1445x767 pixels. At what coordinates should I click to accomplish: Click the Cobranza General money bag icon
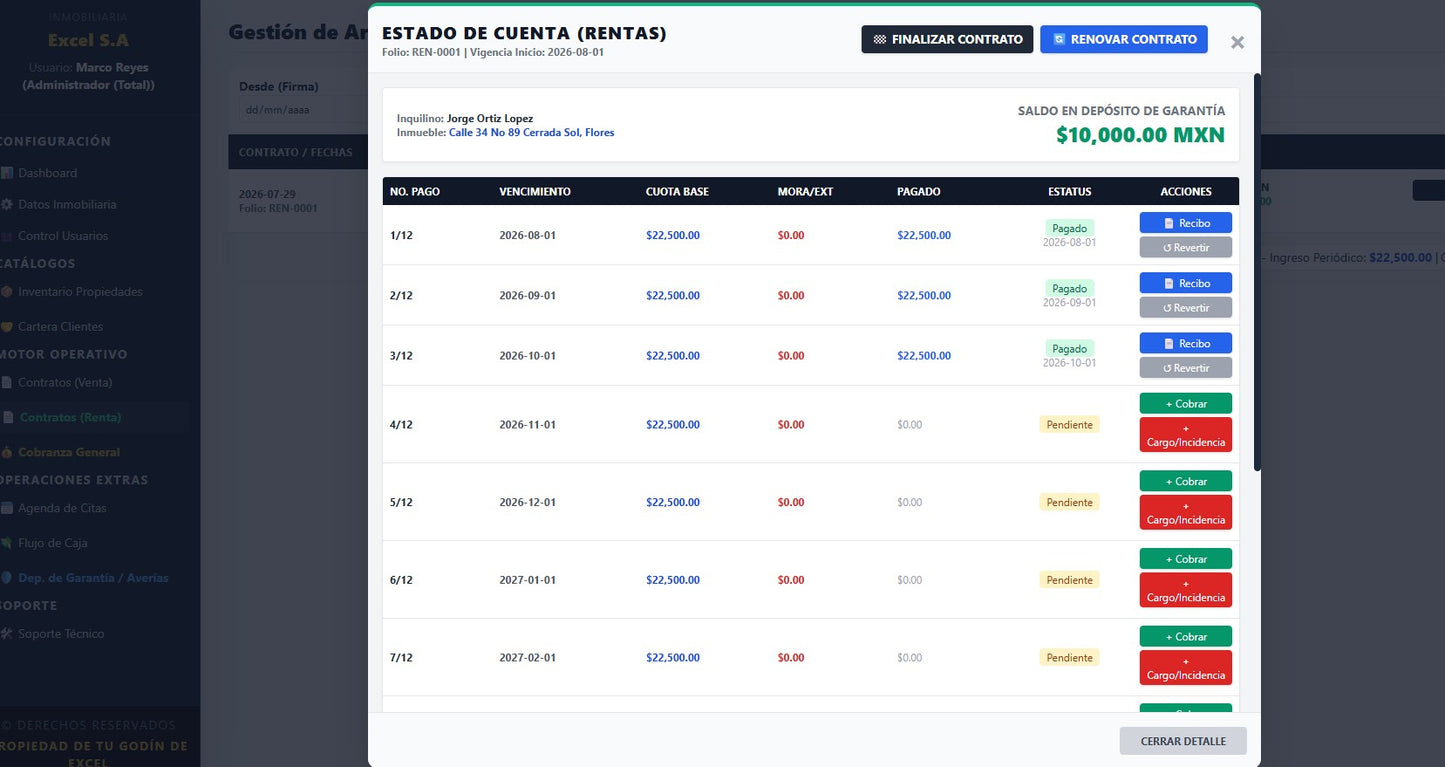[7, 452]
